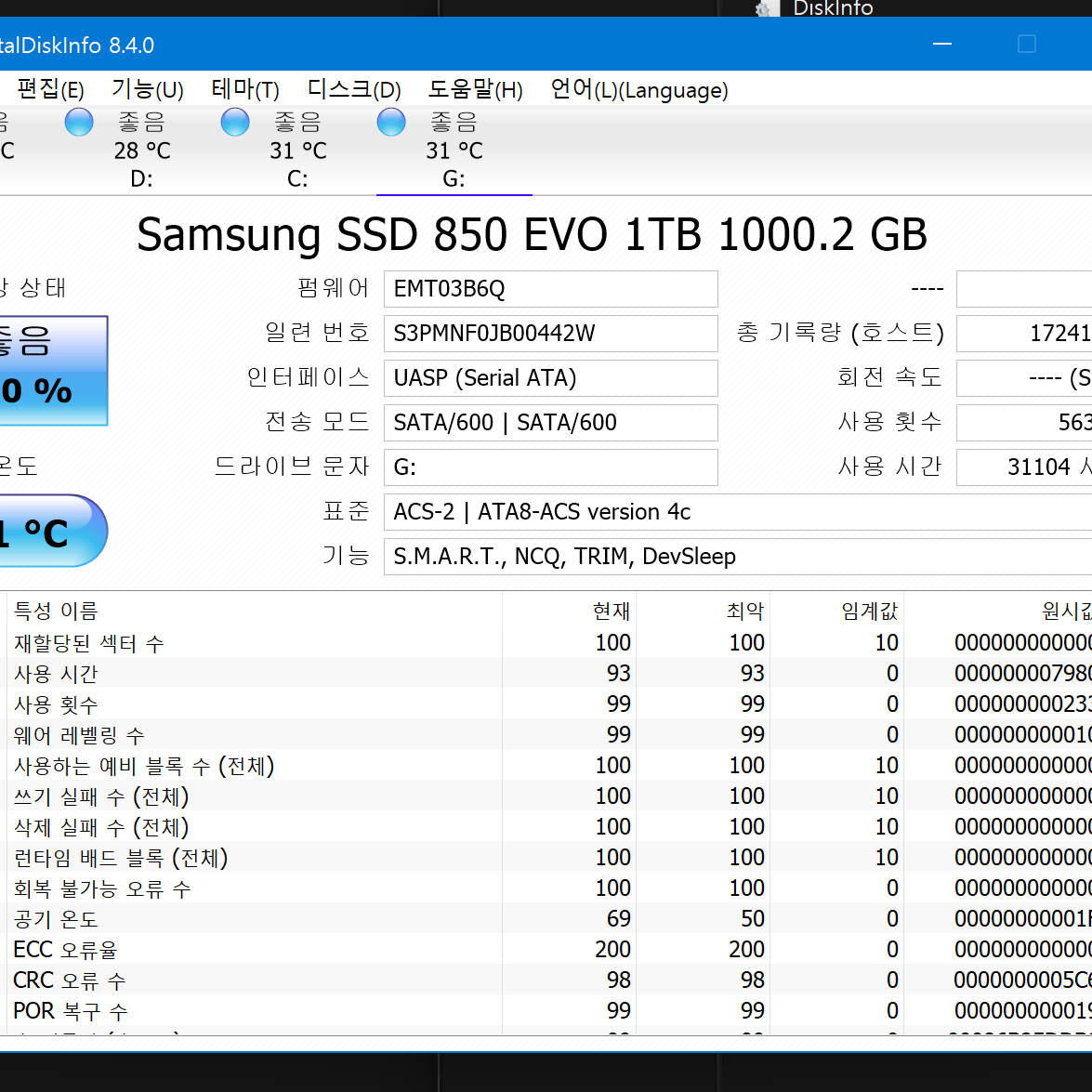This screenshot has width=1092, height=1092.
Task: Click current value 69 in 공기 온도 row
Action: (x=618, y=918)
